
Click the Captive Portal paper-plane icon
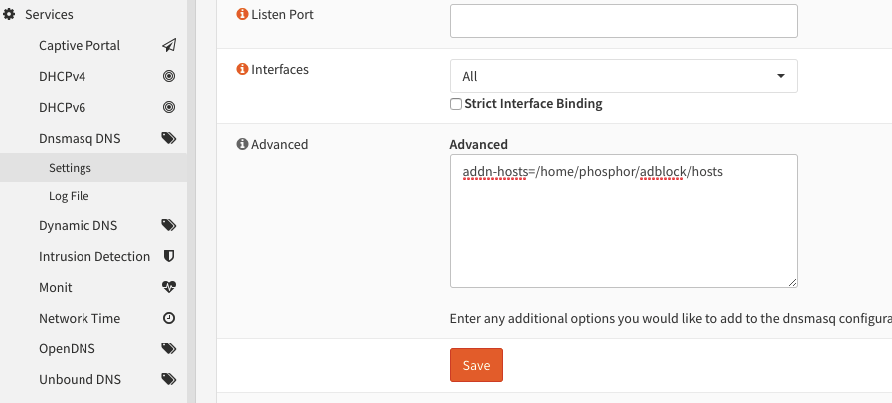click(169, 46)
